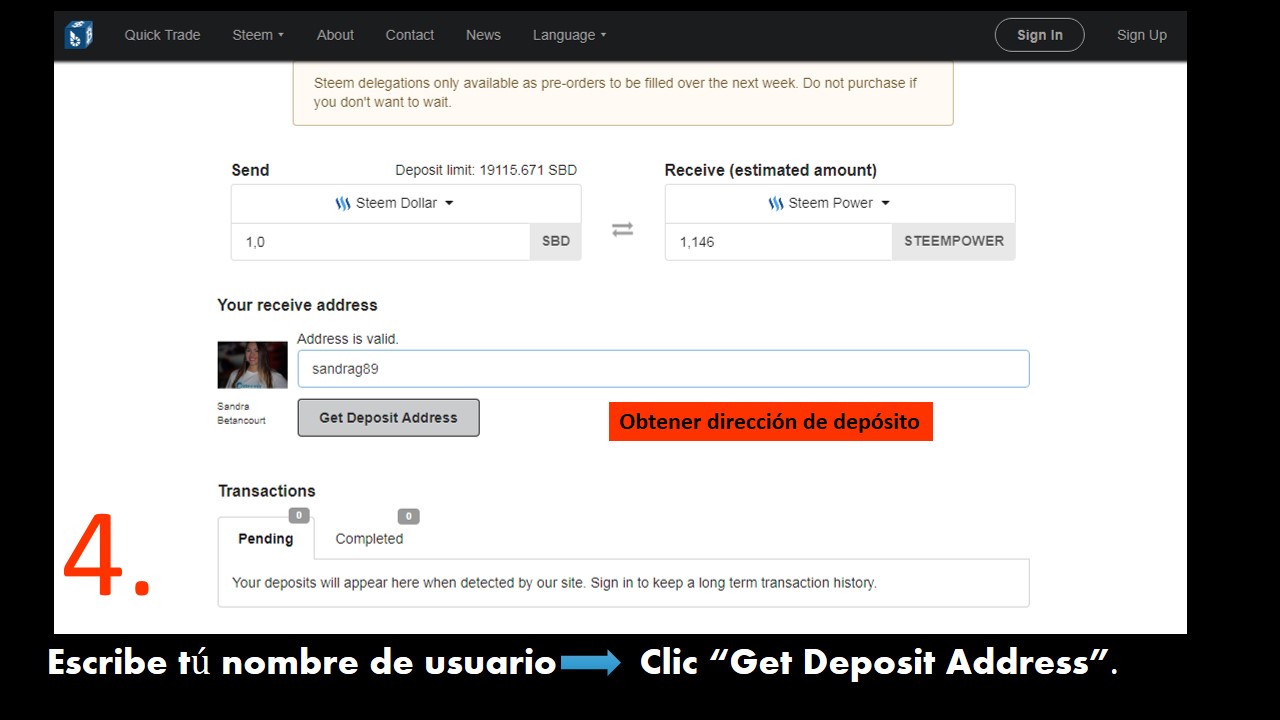Viewport: 1280px width, 720px height.
Task: Click Sandra Betancourt's profile avatar thumbnail
Action: click(x=252, y=365)
